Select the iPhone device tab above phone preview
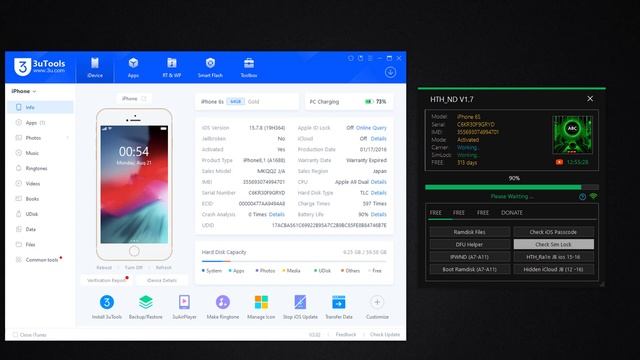 coord(133,99)
